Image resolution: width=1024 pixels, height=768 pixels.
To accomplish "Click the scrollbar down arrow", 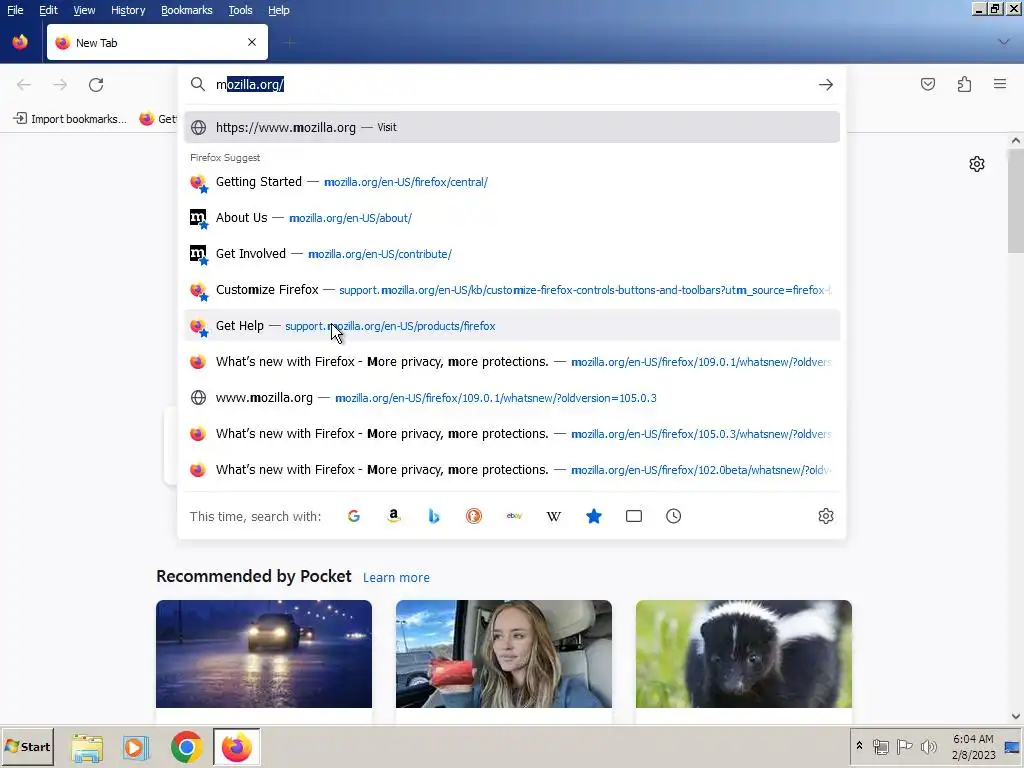I will (x=1016, y=716).
